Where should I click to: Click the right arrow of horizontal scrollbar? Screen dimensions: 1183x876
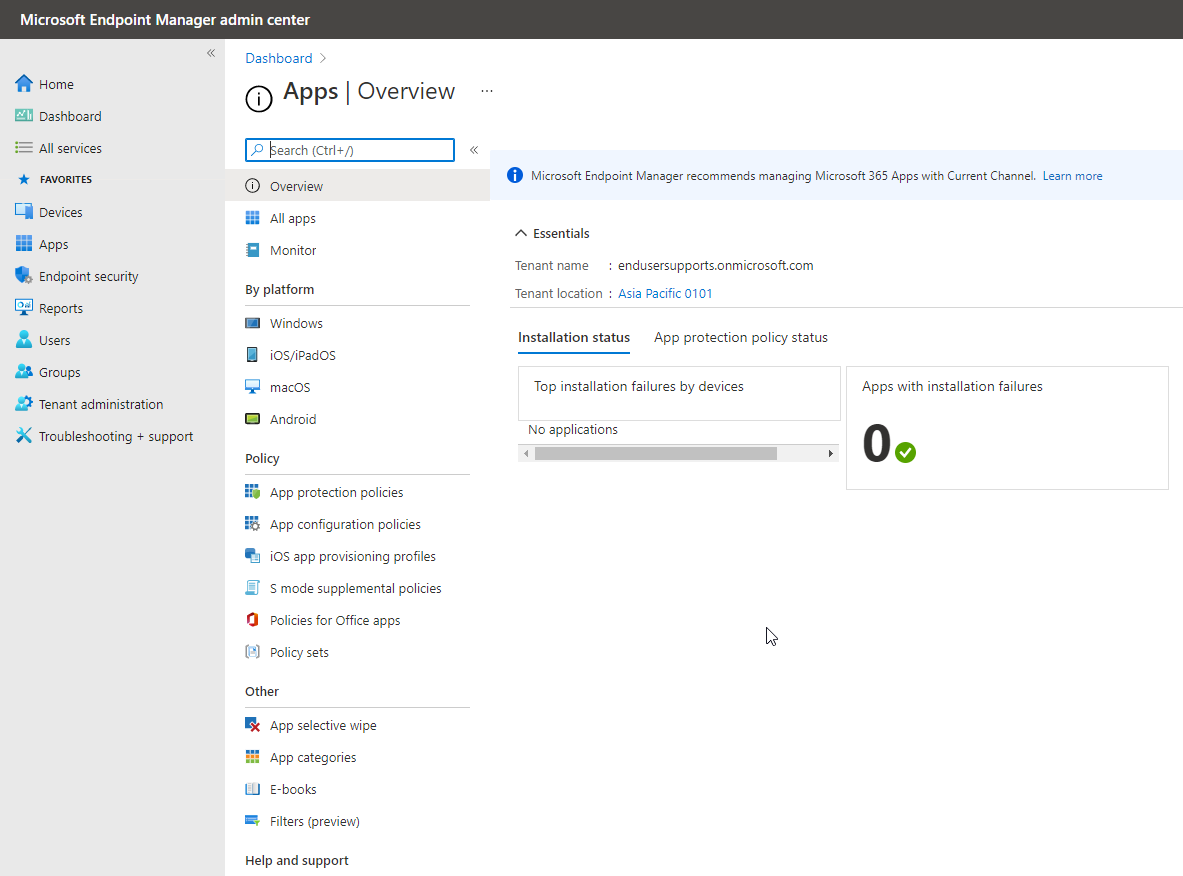point(830,453)
